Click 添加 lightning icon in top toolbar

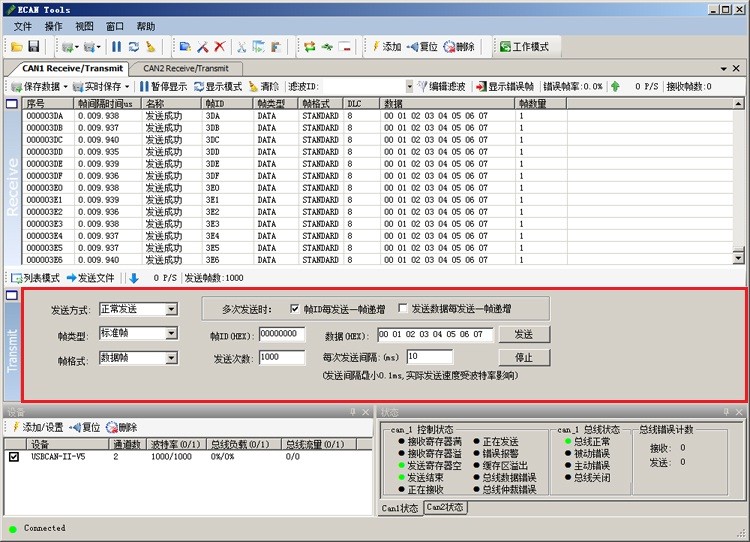pos(386,46)
